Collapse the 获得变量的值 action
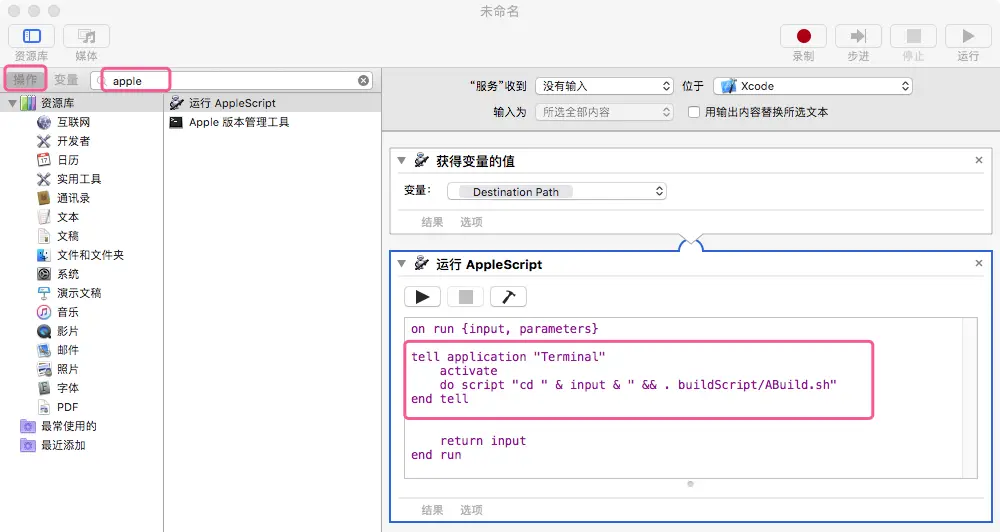The image size is (1000, 532). [401, 161]
